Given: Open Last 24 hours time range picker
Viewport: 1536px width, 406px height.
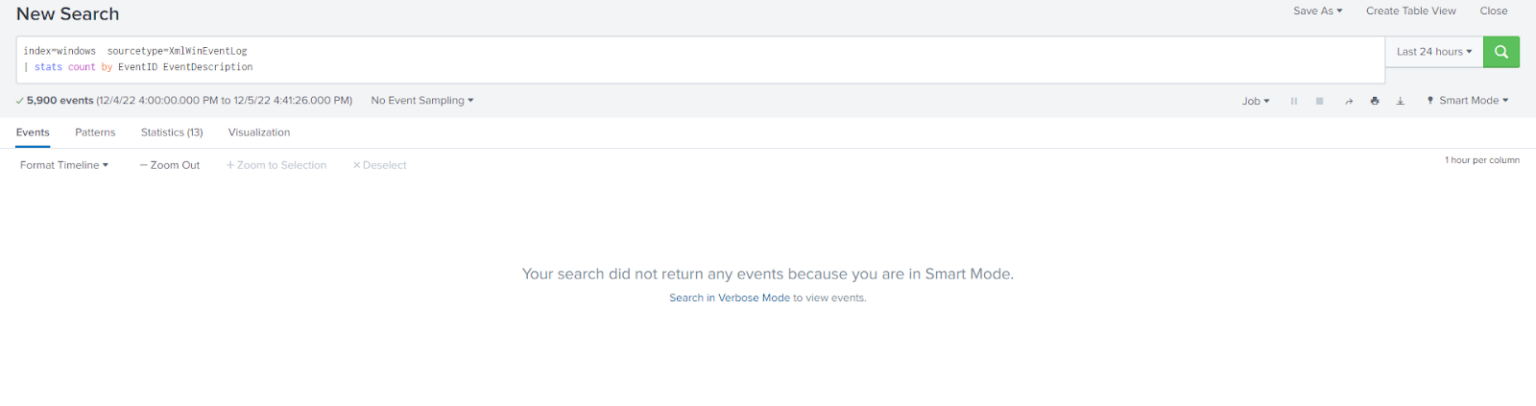Looking at the screenshot, I should pos(1434,52).
